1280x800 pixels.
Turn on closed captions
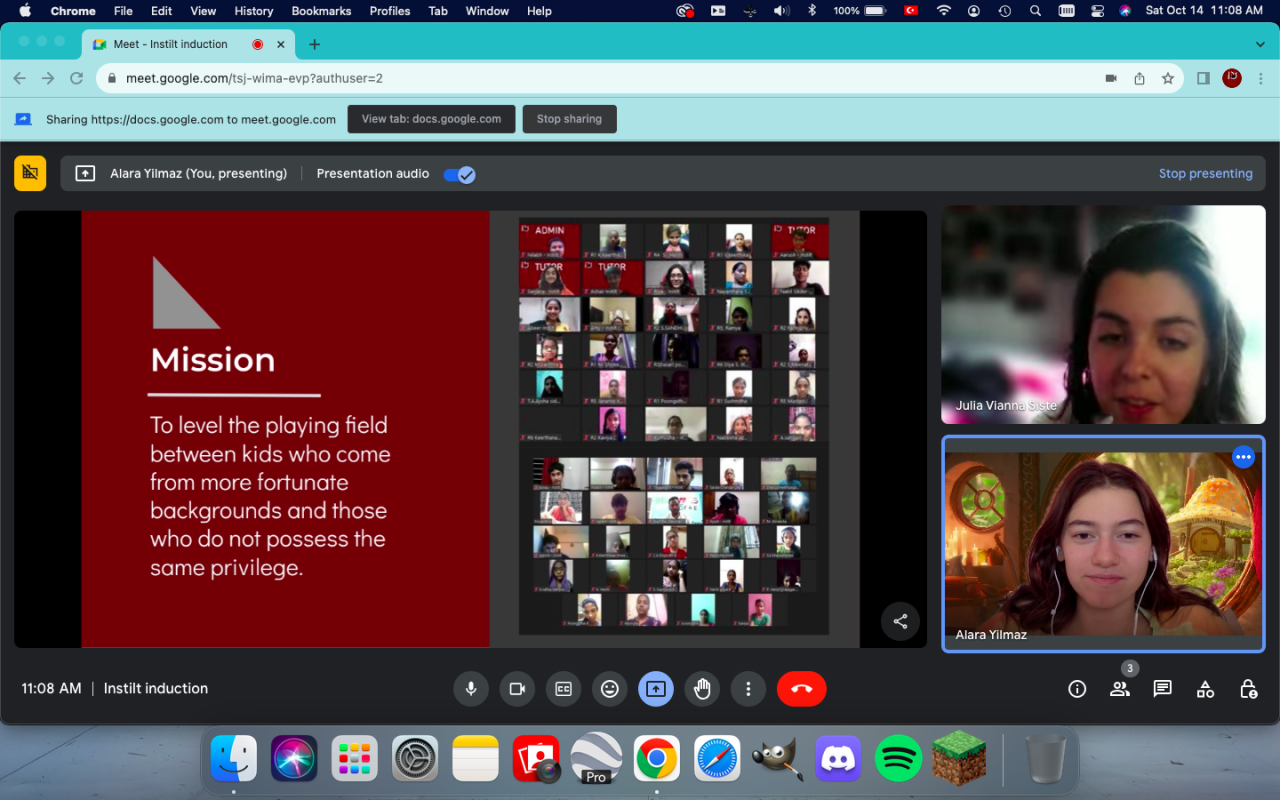pyautogui.click(x=563, y=689)
